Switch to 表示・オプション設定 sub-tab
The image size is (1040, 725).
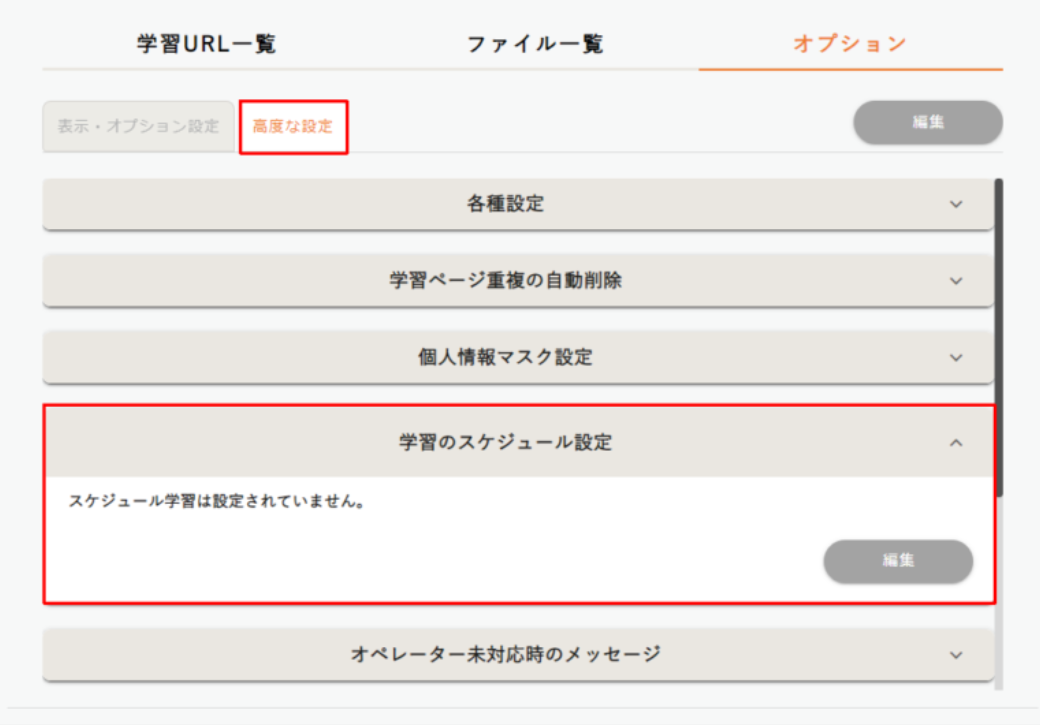click(x=138, y=127)
